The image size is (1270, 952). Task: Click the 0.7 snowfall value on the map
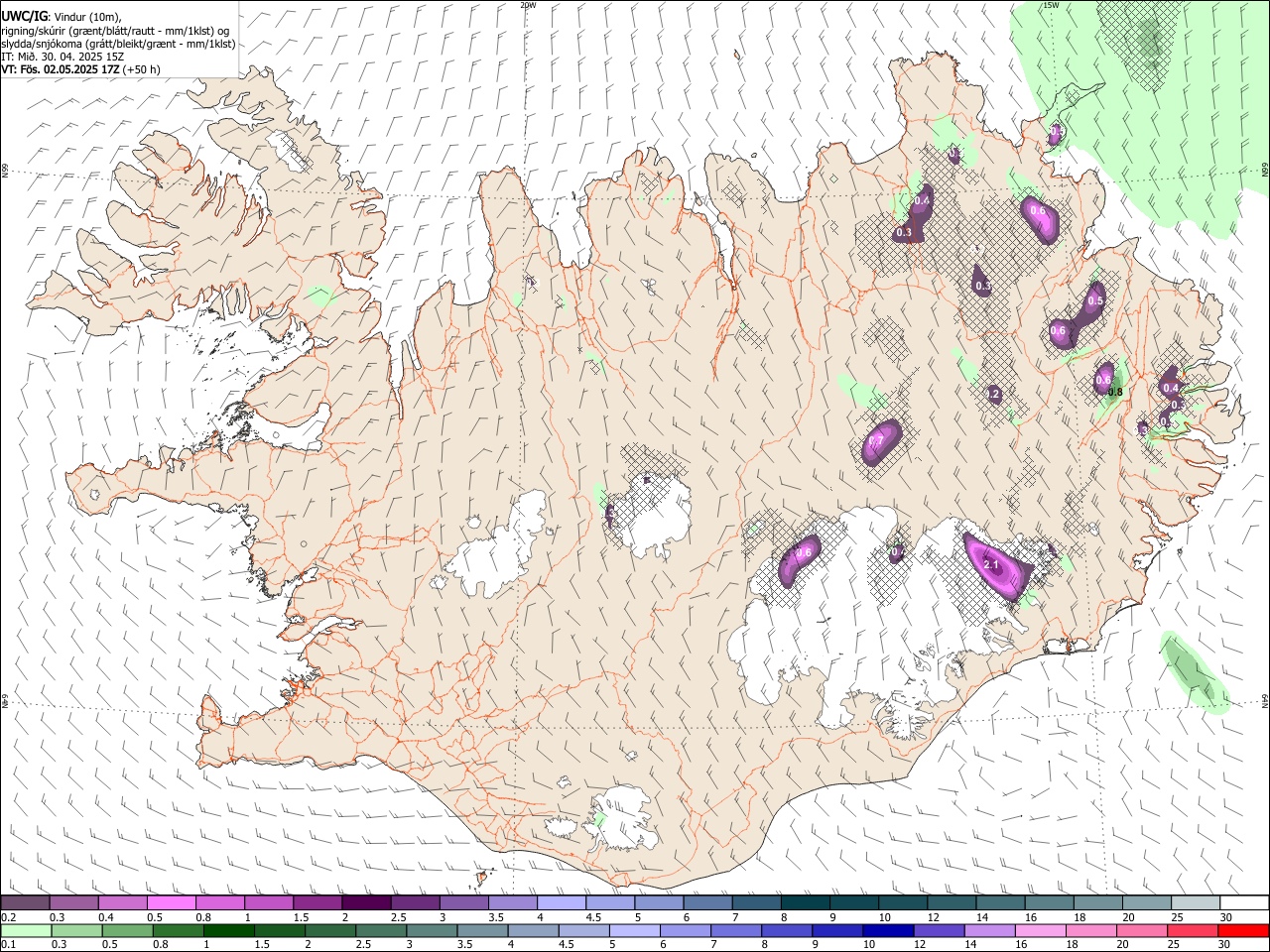tap(876, 440)
